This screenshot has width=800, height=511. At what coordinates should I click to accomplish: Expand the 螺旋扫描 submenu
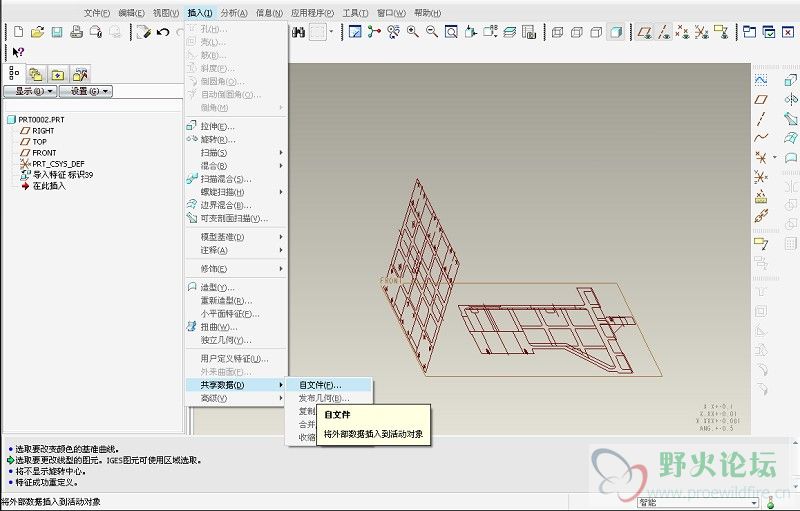pos(235,192)
